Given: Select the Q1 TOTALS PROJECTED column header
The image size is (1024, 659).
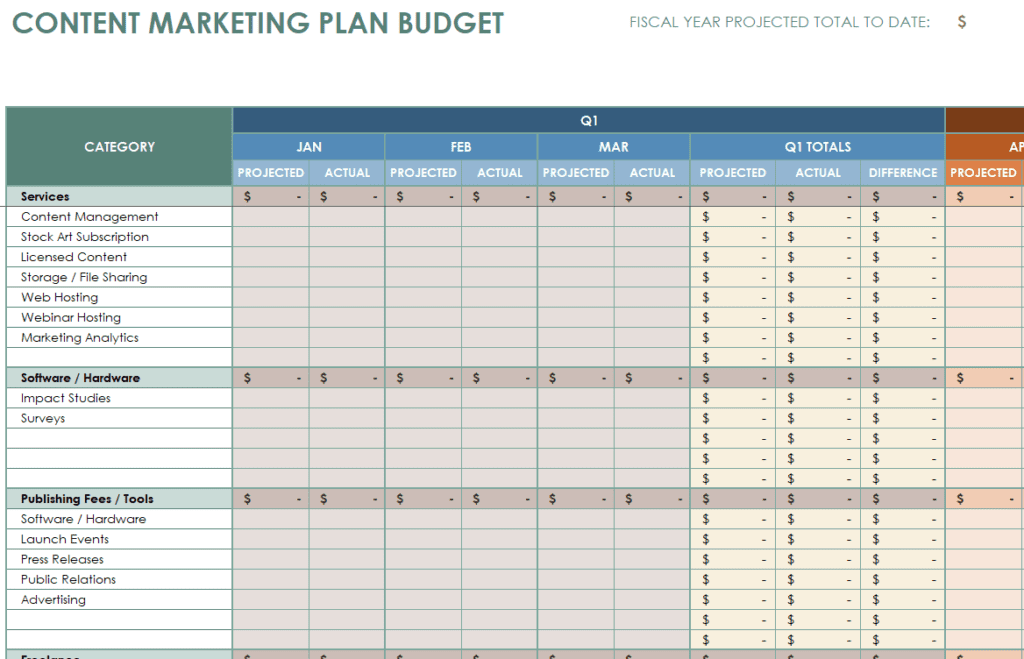Looking at the screenshot, I should (x=733, y=173).
